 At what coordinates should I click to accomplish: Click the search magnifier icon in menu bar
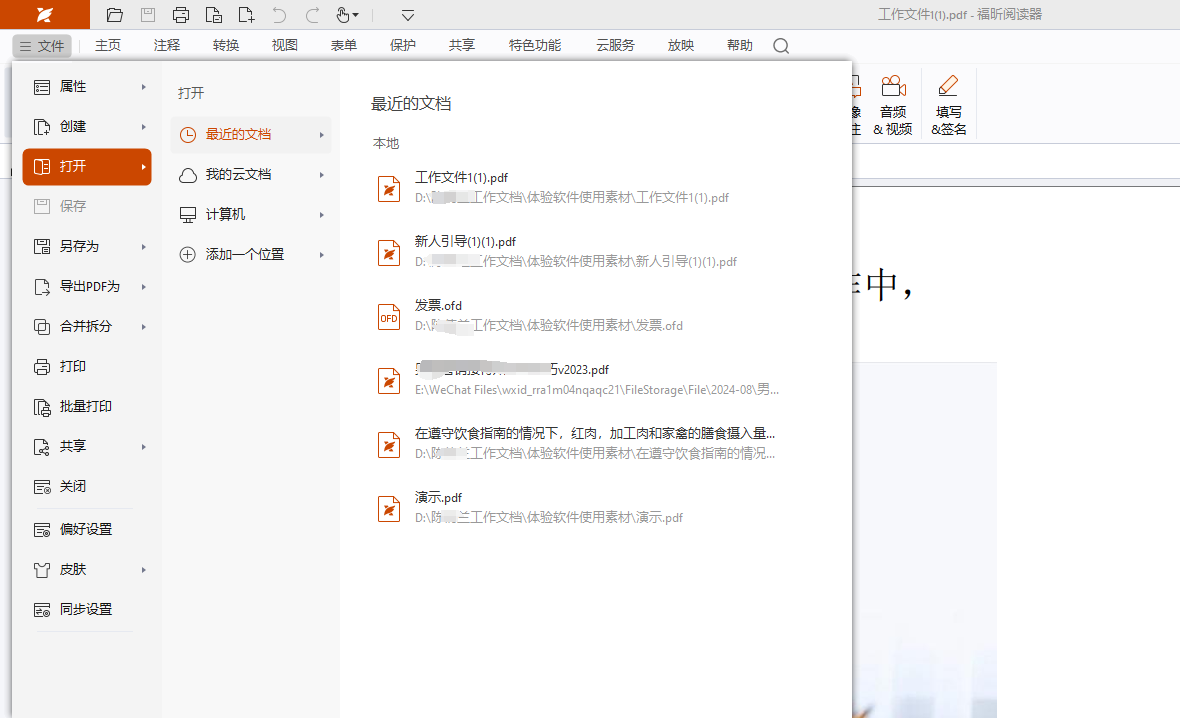pyautogui.click(x=781, y=46)
